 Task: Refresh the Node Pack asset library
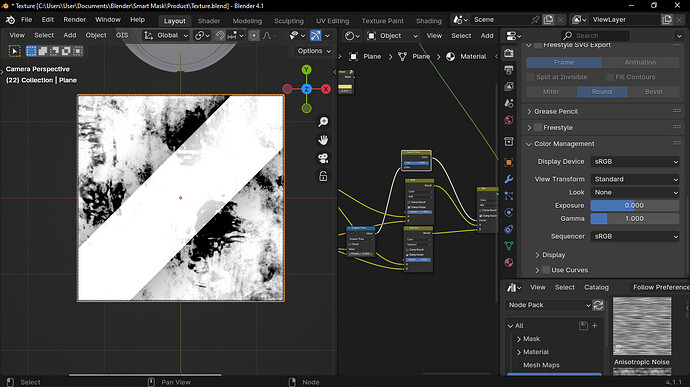(x=598, y=305)
